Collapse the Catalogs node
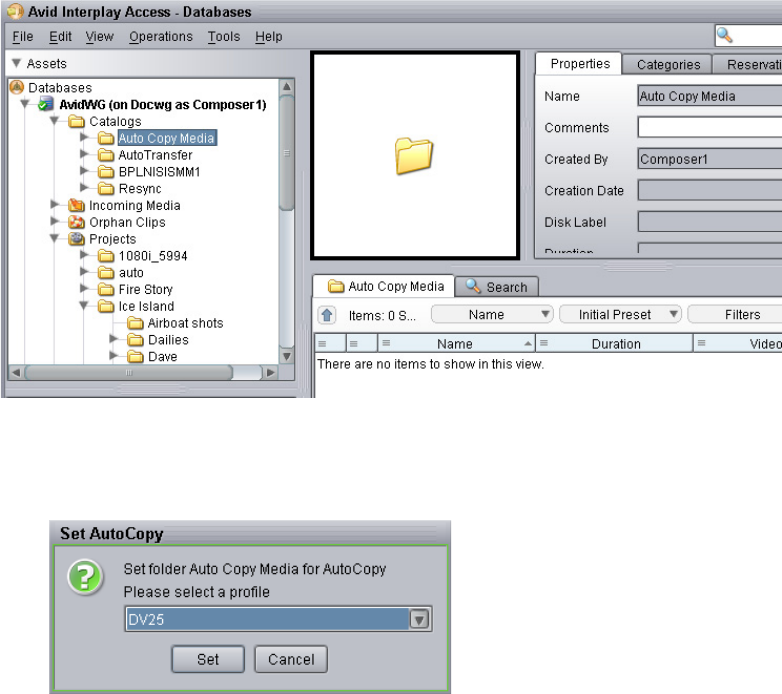This screenshot has height=694, width=782. pyautogui.click(x=54, y=120)
